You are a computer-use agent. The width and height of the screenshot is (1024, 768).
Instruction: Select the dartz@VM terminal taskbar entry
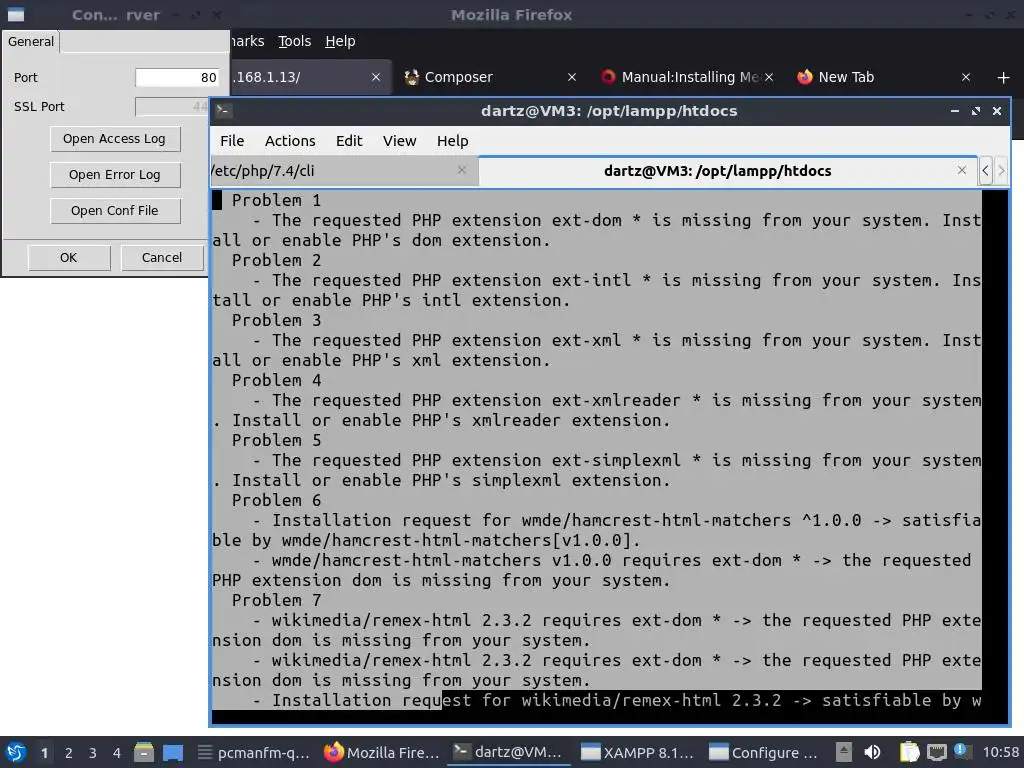[x=509, y=752]
